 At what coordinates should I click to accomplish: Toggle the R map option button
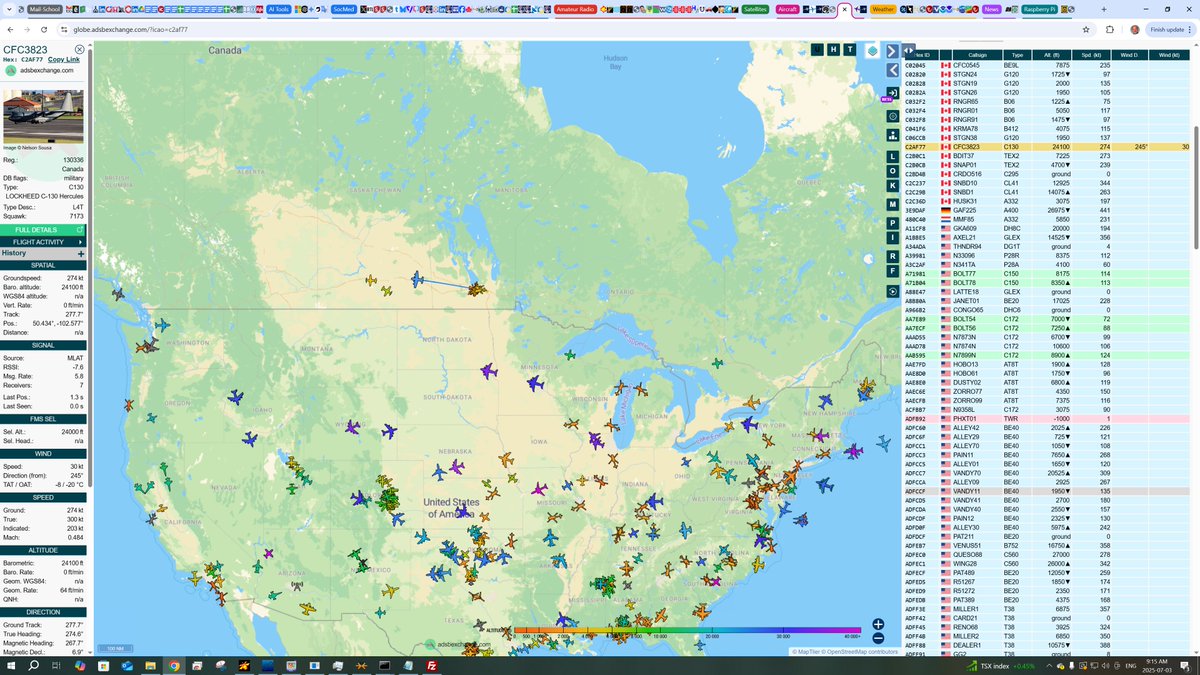(x=893, y=256)
